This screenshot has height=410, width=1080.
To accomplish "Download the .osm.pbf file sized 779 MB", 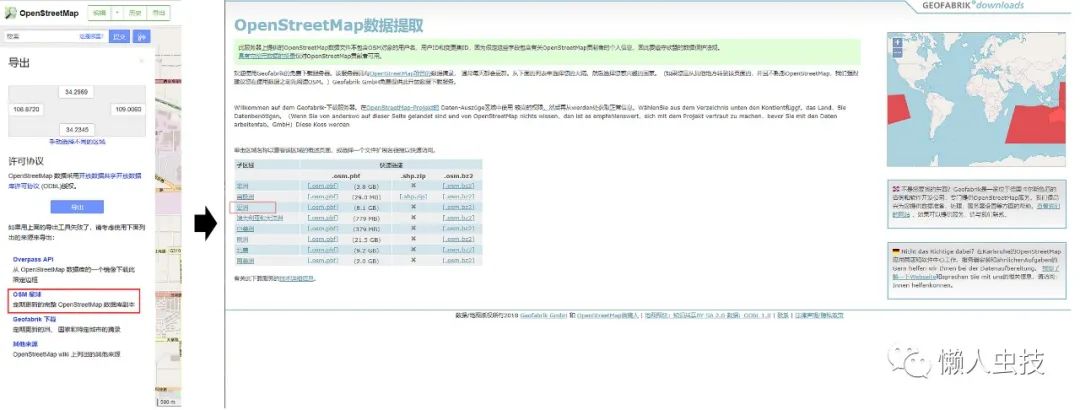I will 323,217.
